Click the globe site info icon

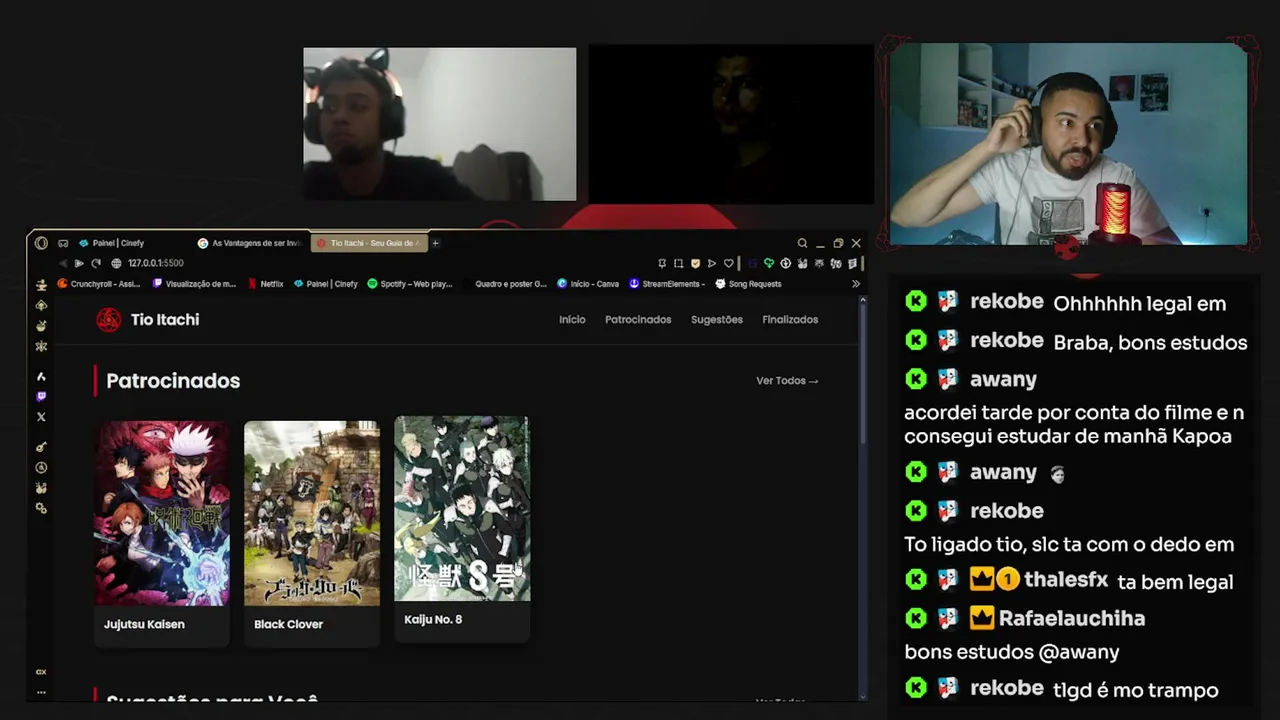pyautogui.click(x=116, y=263)
